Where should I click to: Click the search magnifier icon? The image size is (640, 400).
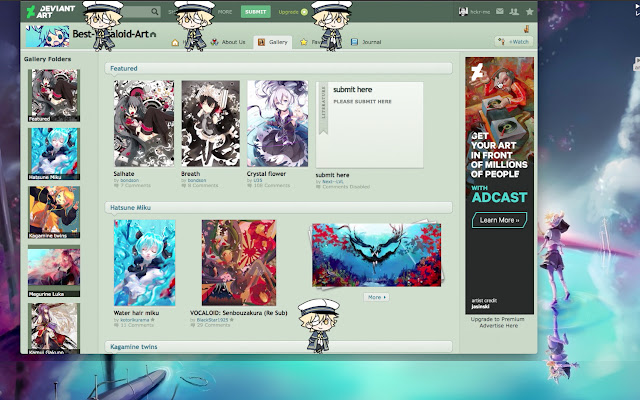click(155, 12)
